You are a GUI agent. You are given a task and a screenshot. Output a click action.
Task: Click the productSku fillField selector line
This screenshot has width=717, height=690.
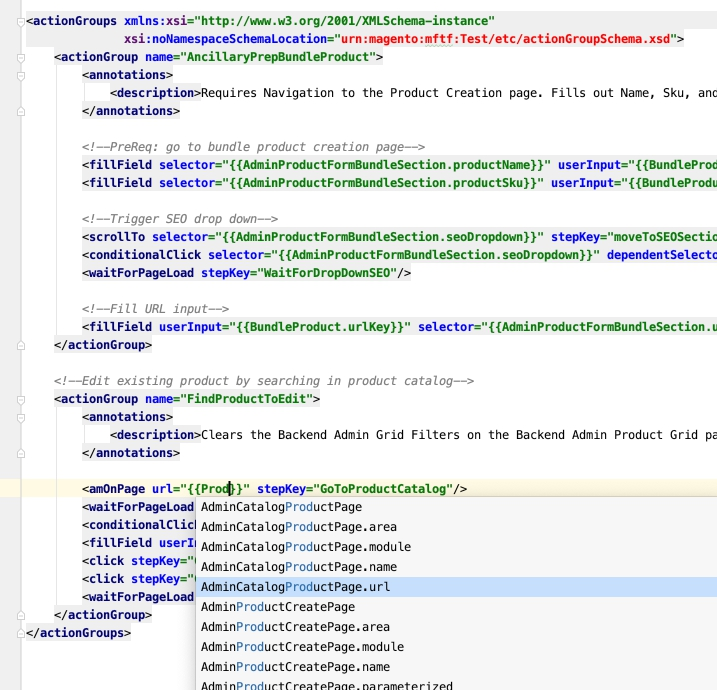[x=400, y=183]
